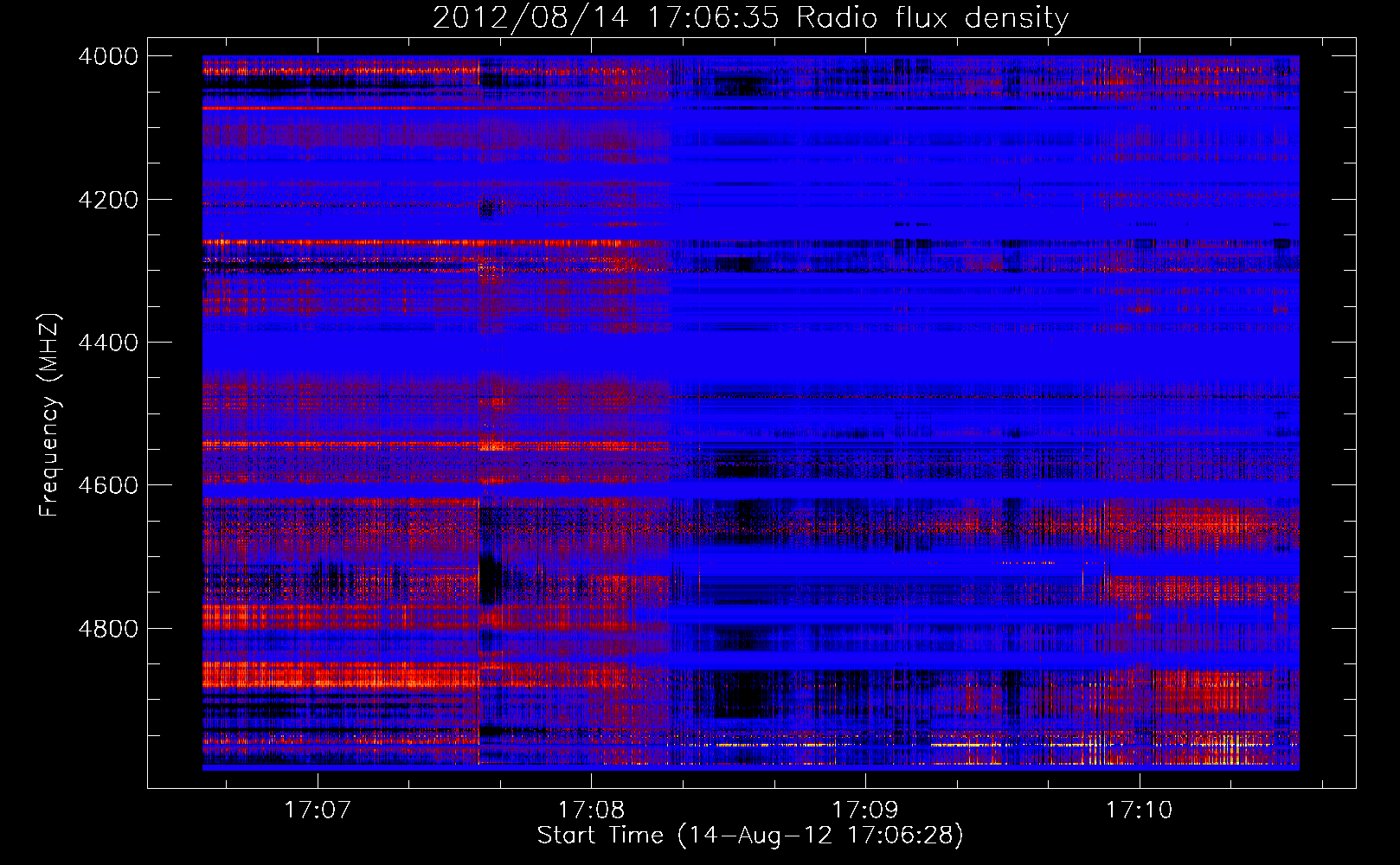Click the '17:10' time axis label
The width and height of the screenshot is (1400, 865).
click(x=1140, y=811)
